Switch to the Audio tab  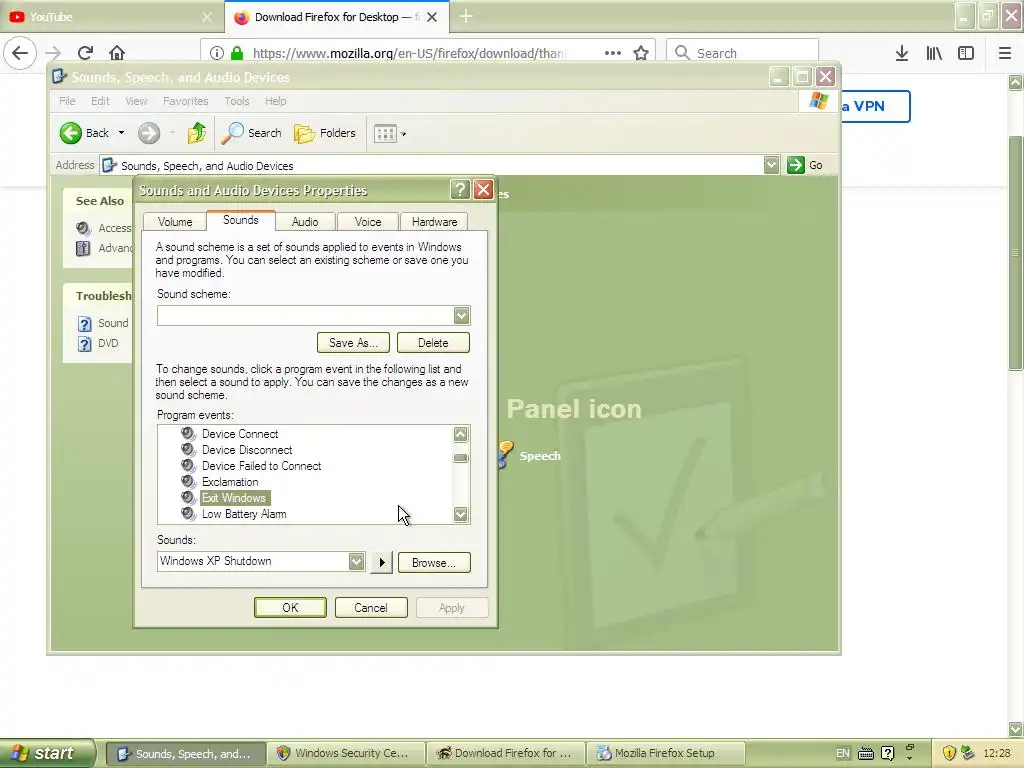coord(305,222)
